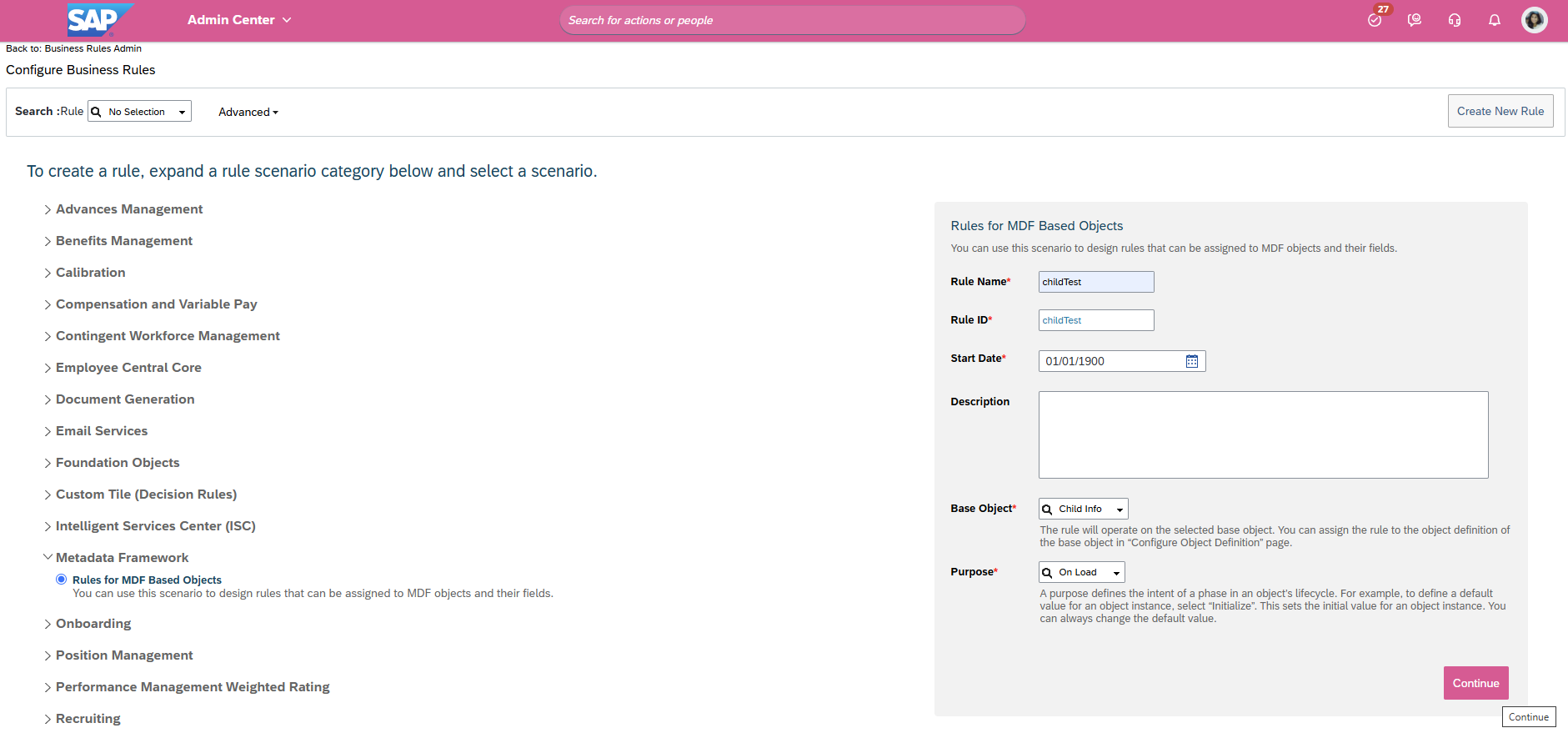The height and width of the screenshot is (733, 1568).
Task: Expand the Advances Management category
Action: 123,209
